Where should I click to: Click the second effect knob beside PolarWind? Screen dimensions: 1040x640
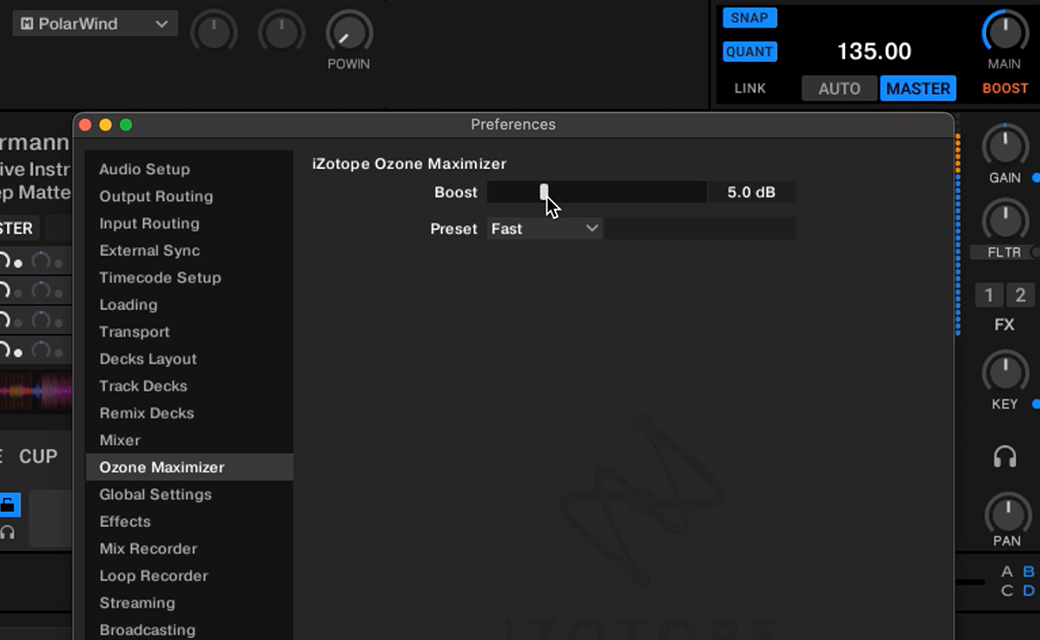pos(281,32)
